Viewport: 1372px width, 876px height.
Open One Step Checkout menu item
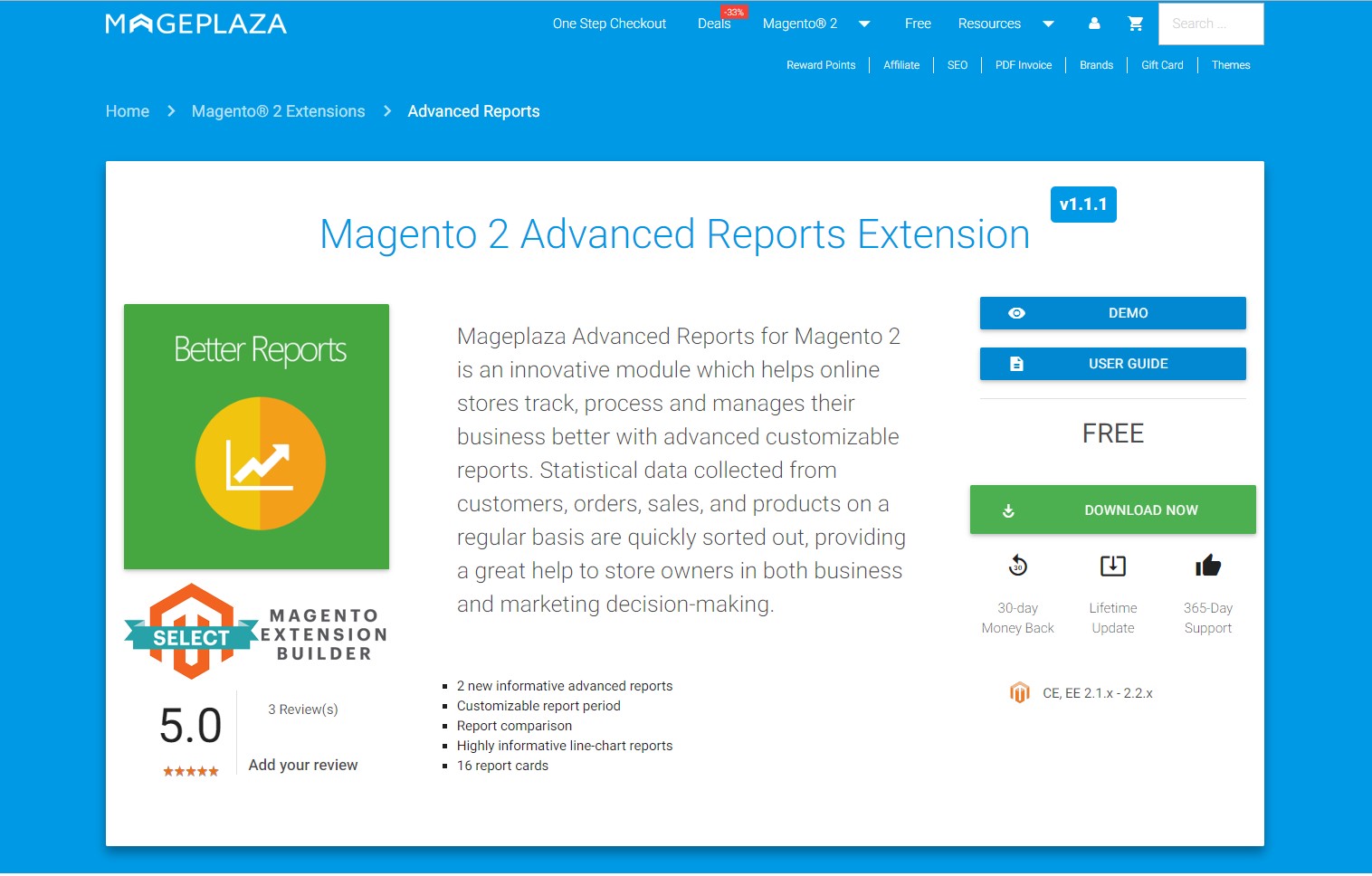(x=609, y=24)
